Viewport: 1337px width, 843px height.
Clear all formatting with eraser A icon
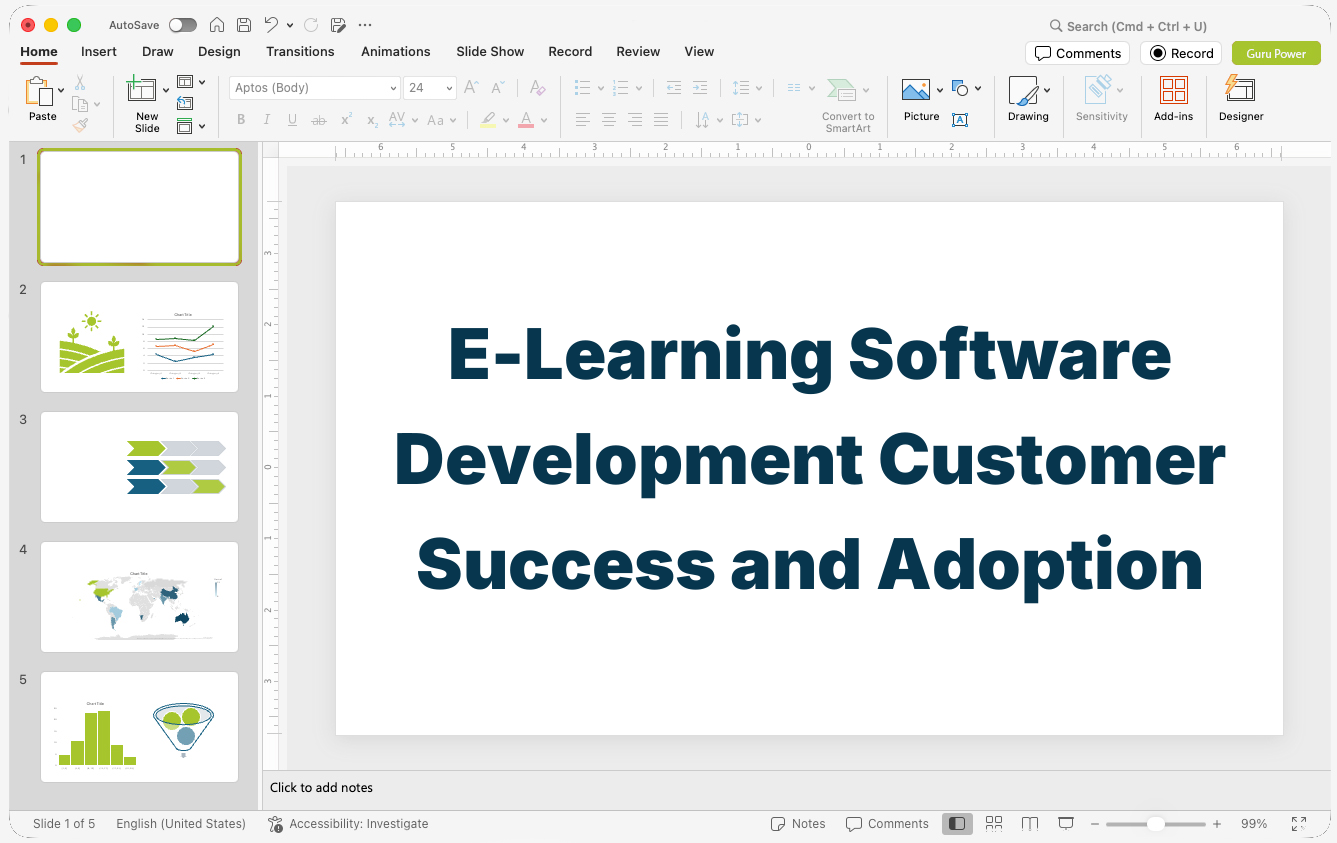[x=538, y=88]
